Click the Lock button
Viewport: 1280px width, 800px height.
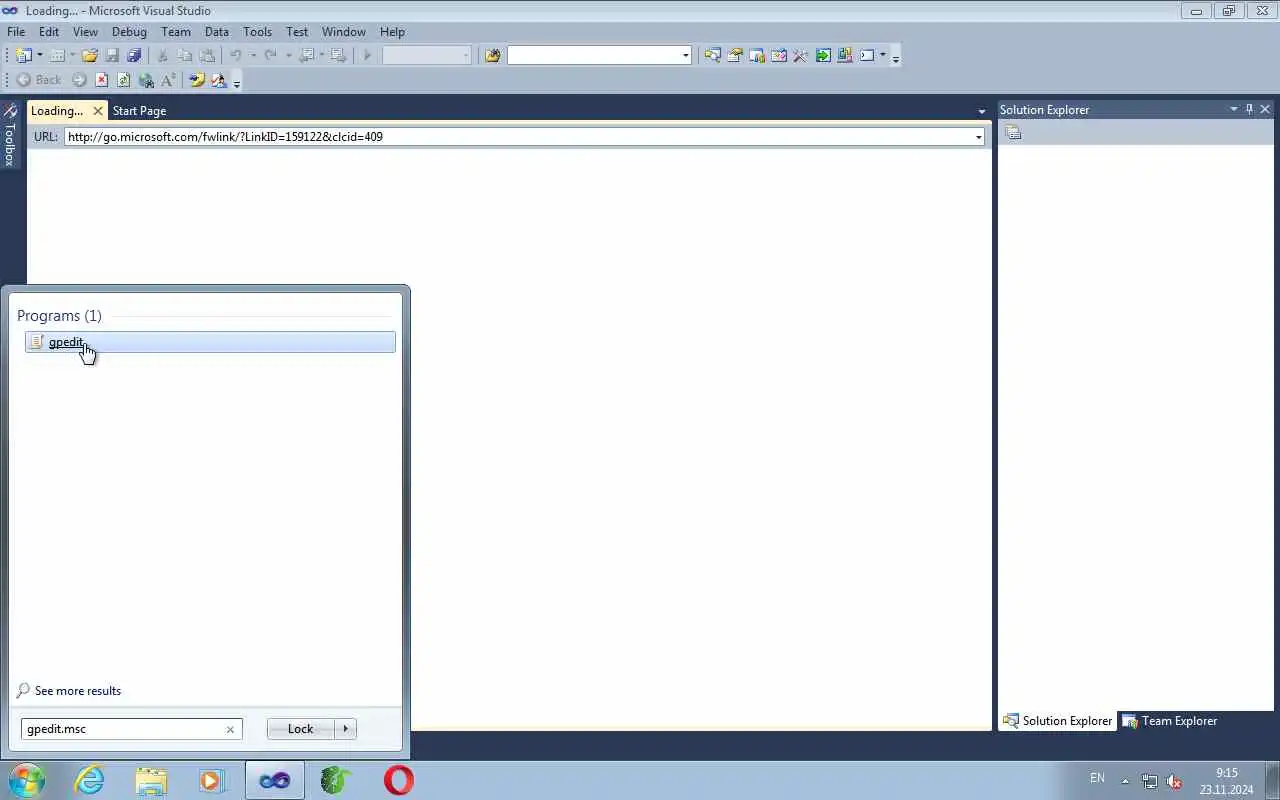click(x=301, y=729)
